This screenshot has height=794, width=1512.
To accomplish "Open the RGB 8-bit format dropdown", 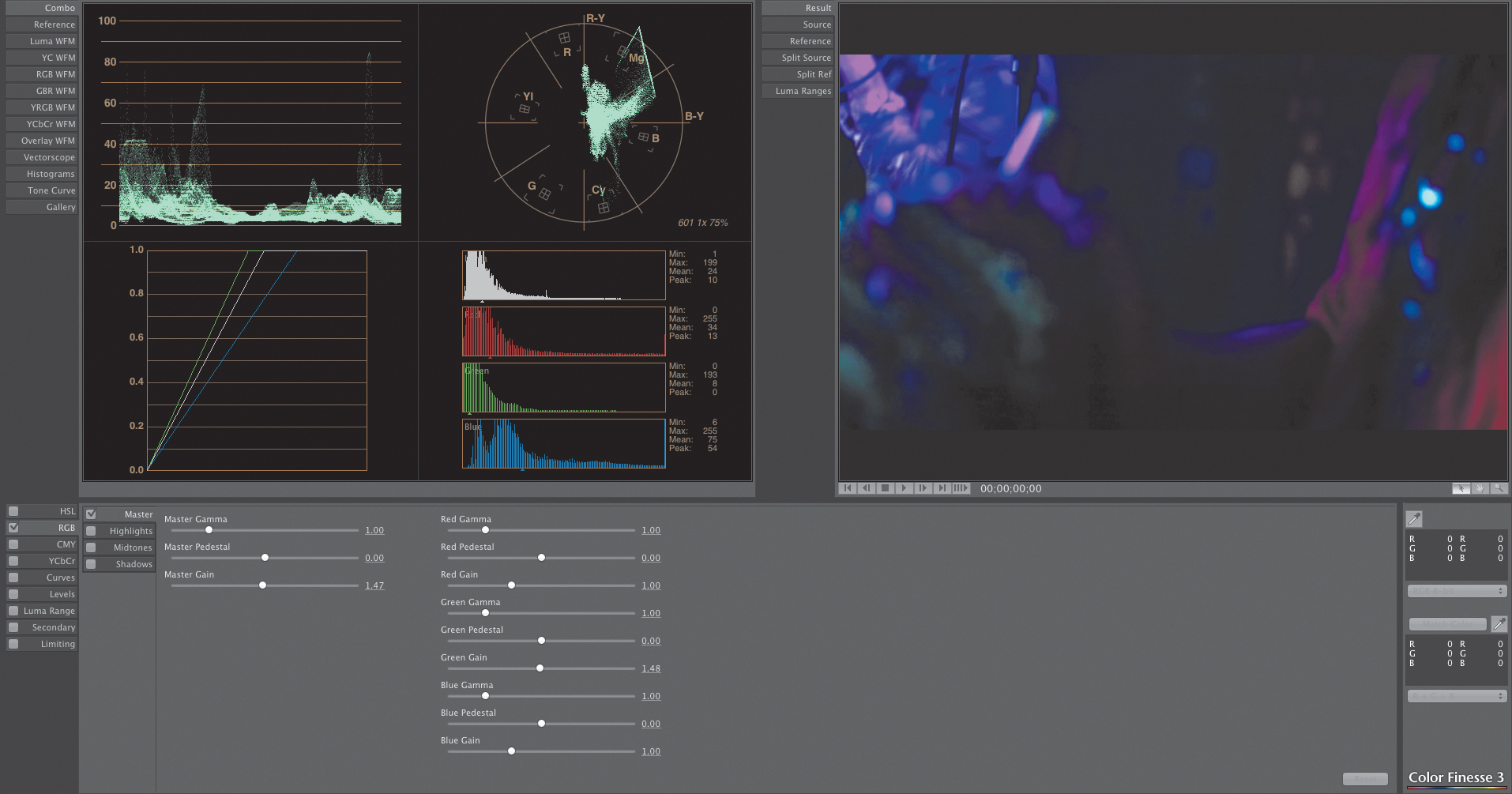I will pos(1457,591).
